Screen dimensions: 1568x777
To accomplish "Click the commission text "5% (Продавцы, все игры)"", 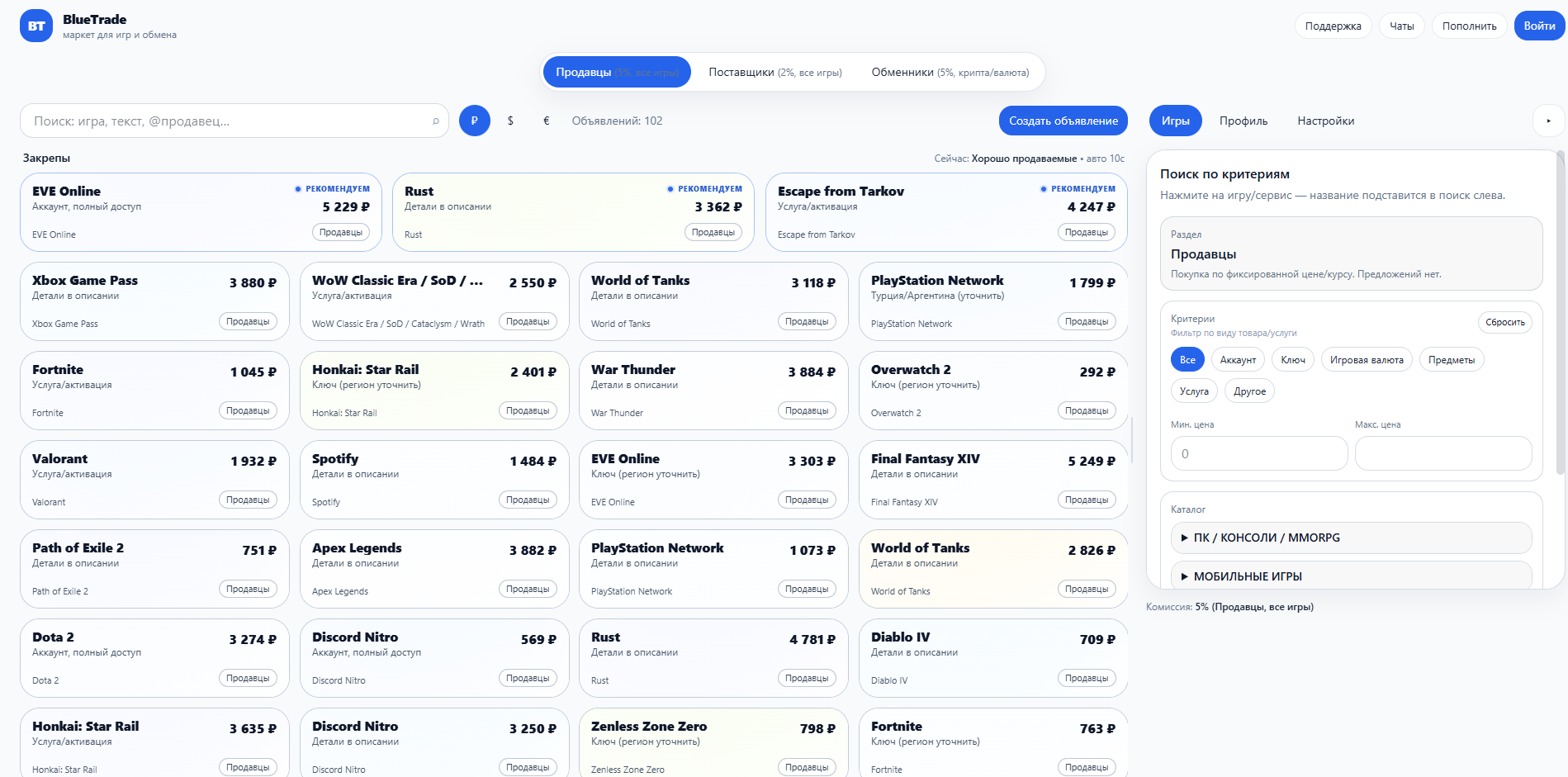I will 1254,607.
